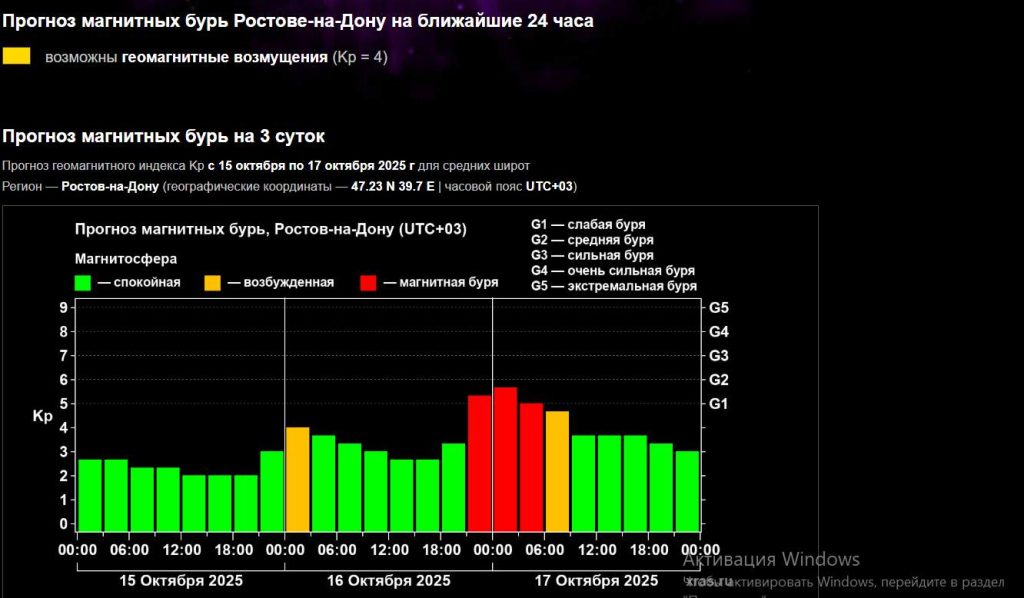This screenshot has height=598, width=1024.
Task: Click the '15 Октября 2025' date label
Action: (x=180, y=581)
